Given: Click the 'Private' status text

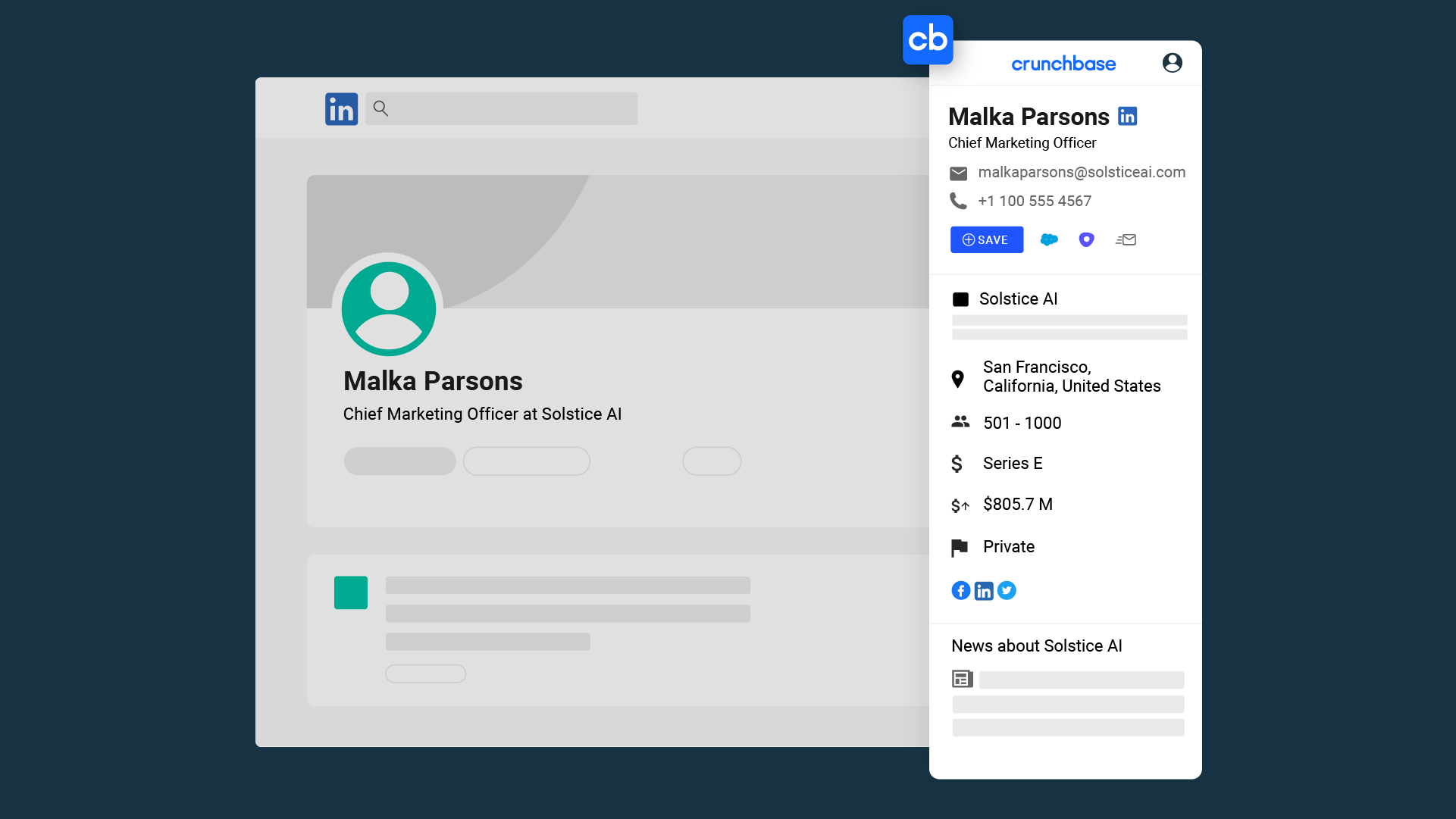Looking at the screenshot, I should coord(1009,546).
